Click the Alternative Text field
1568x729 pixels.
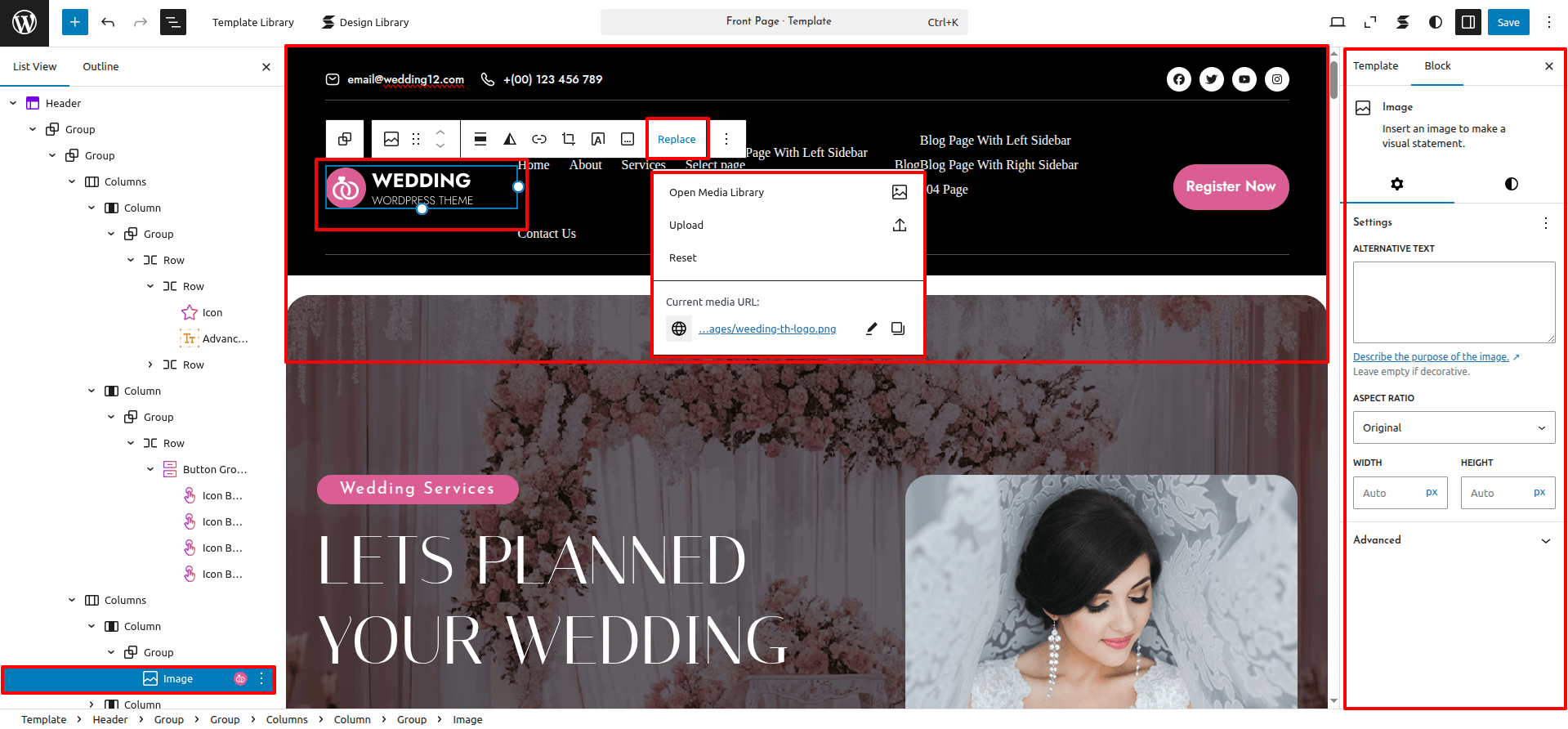(1454, 302)
